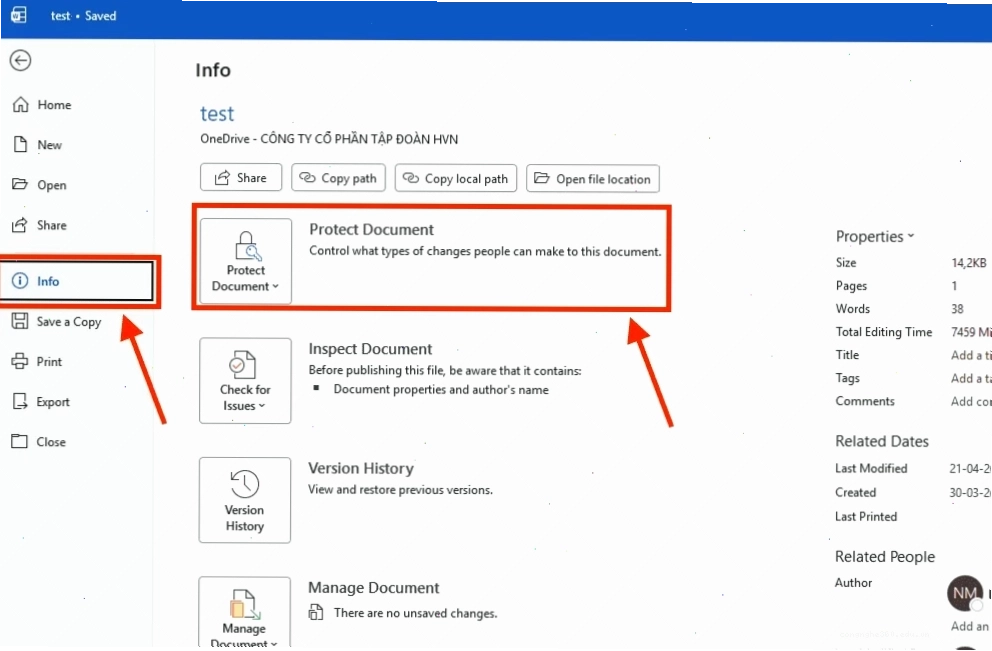The height and width of the screenshot is (651, 992).
Task: Click the Add comments field
Action: 970,401
